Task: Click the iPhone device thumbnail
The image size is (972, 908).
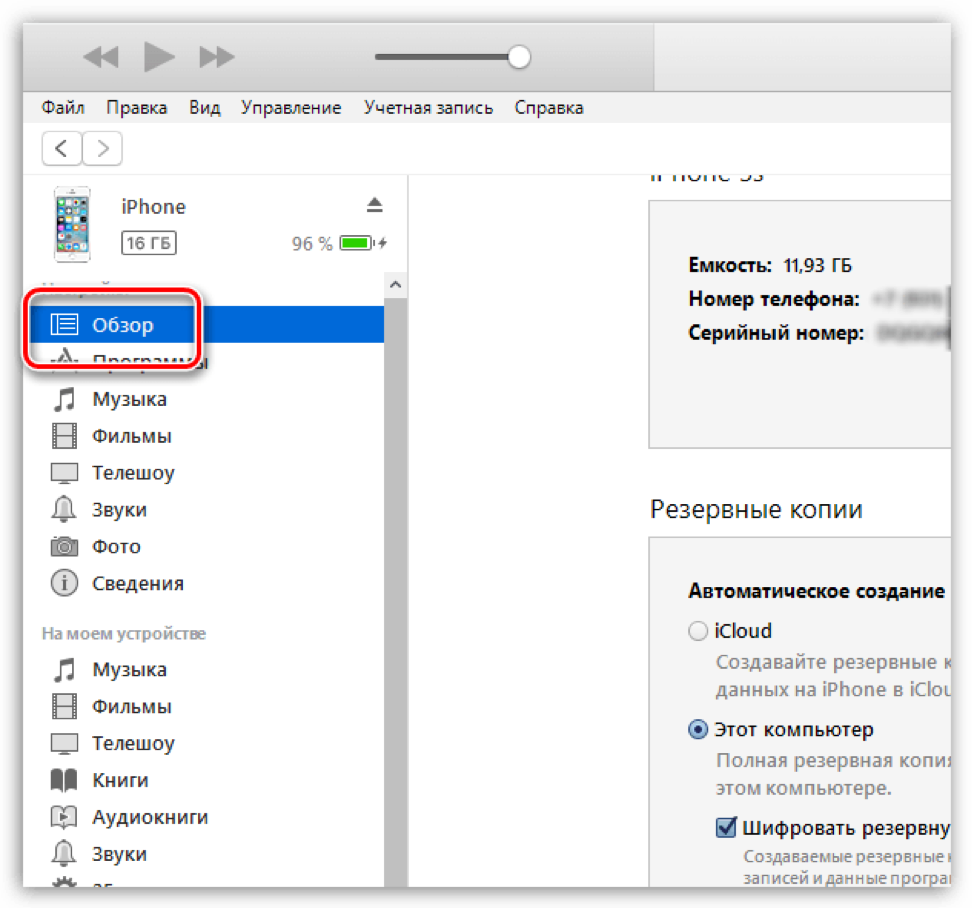Action: click(73, 224)
